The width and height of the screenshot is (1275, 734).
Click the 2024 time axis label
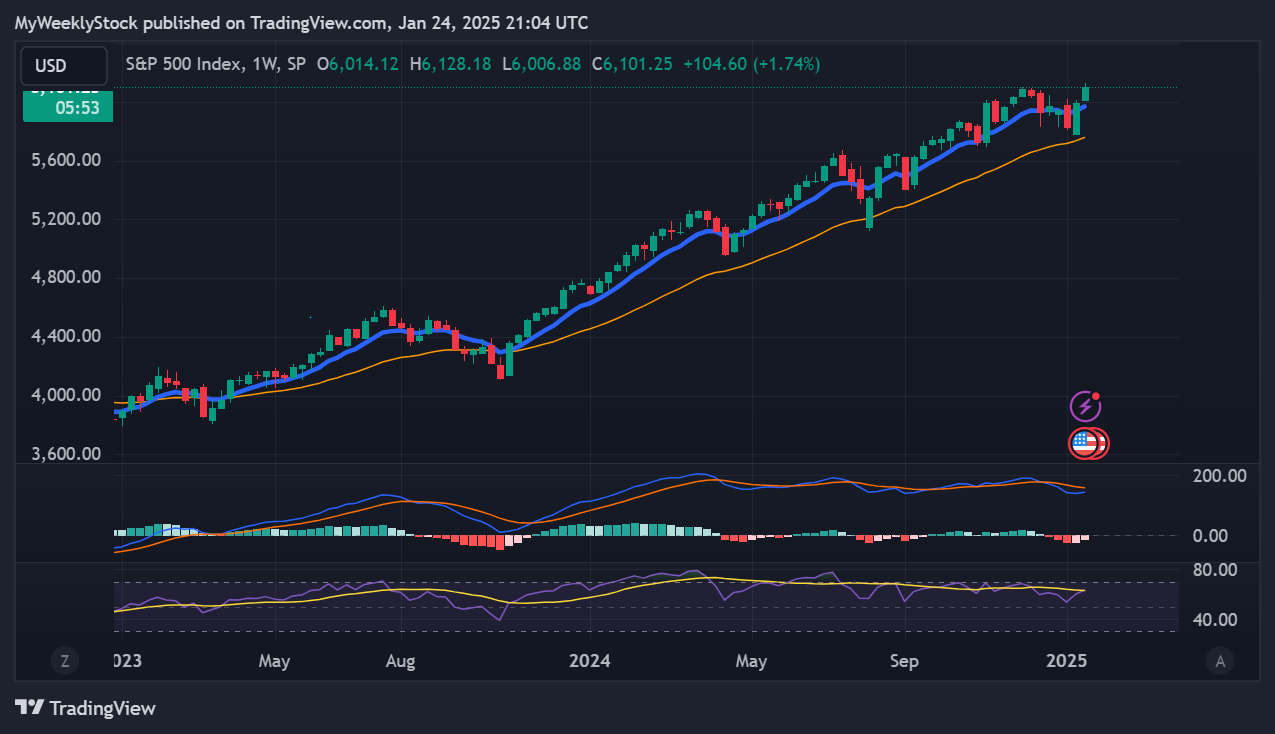(x=590, y=661)
